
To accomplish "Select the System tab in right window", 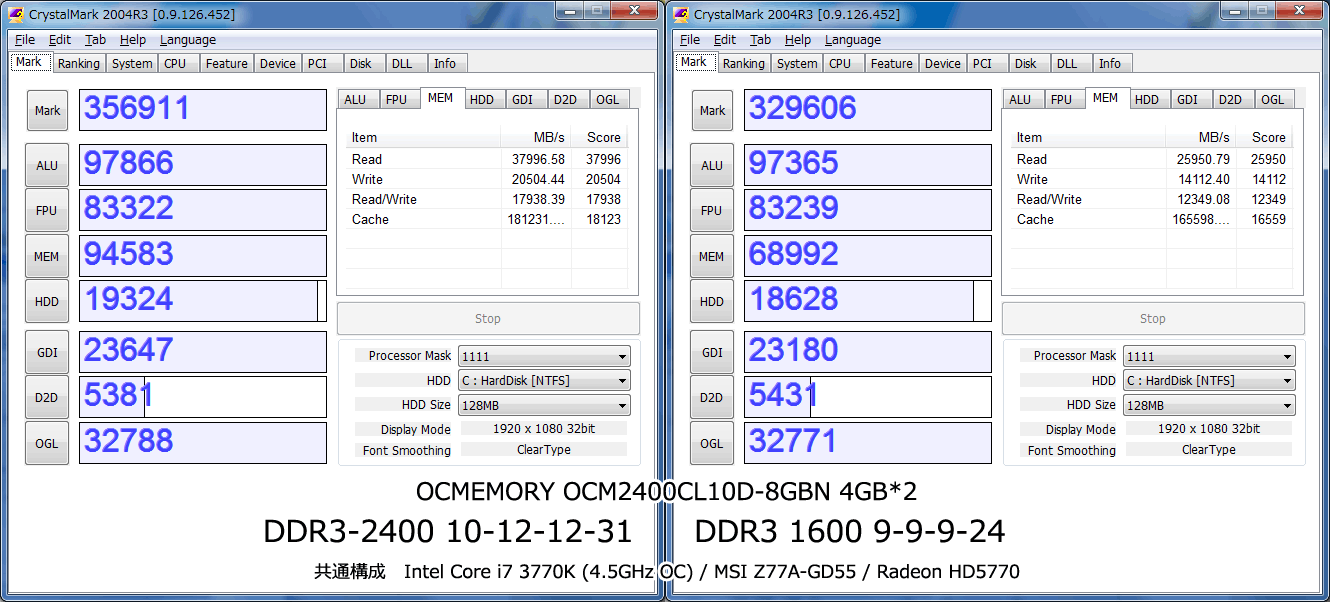I will pos(797,63).
